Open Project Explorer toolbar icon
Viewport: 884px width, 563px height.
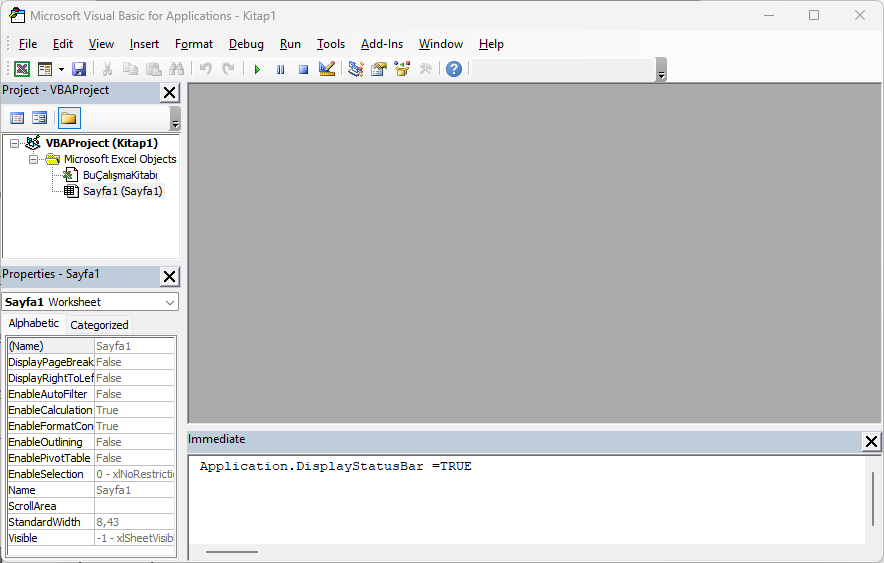click(x=356, y=69)
